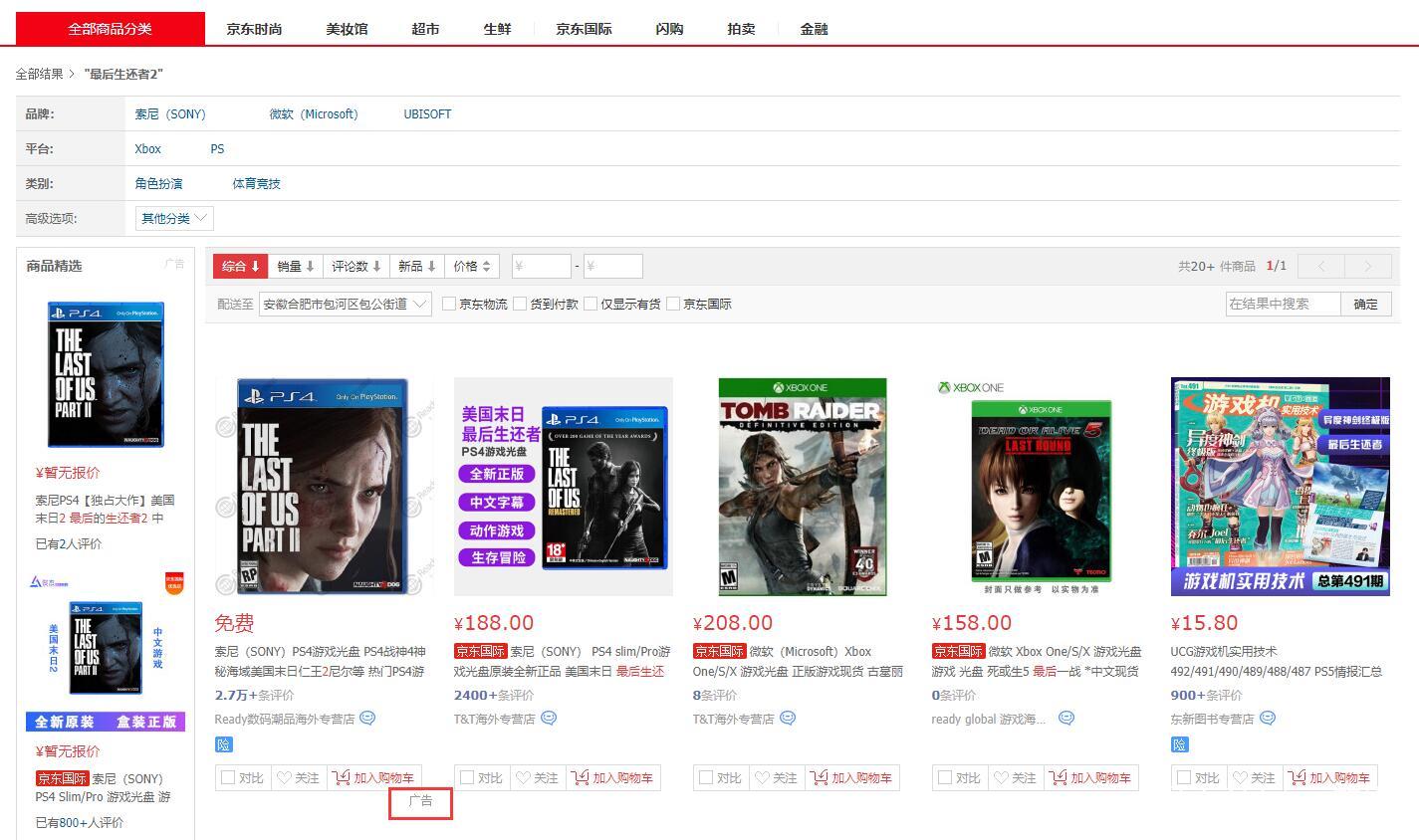Viewport: 1419px width, 840px height.
Task: Click chat icon beside 东新图书专营店
Action: click(1267, 719)
